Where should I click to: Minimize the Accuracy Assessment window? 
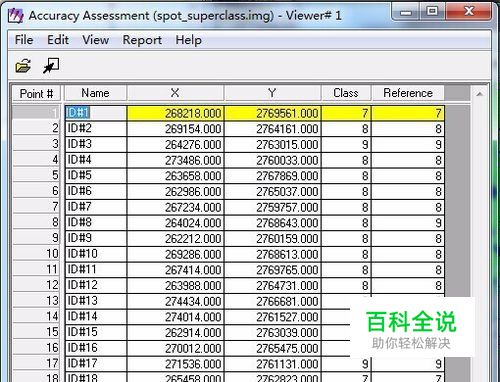coord(406,12)
